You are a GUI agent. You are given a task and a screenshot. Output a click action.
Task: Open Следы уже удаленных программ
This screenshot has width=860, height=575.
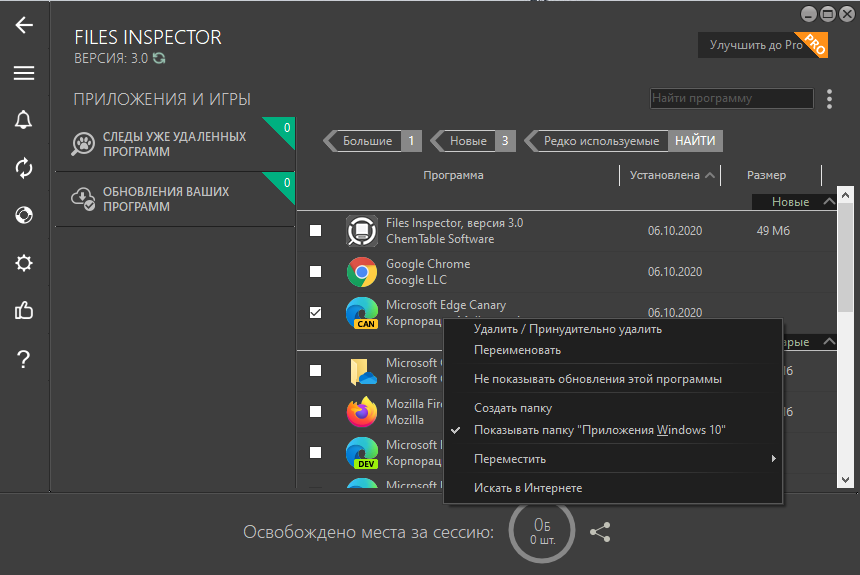click(x=175, y=144)
